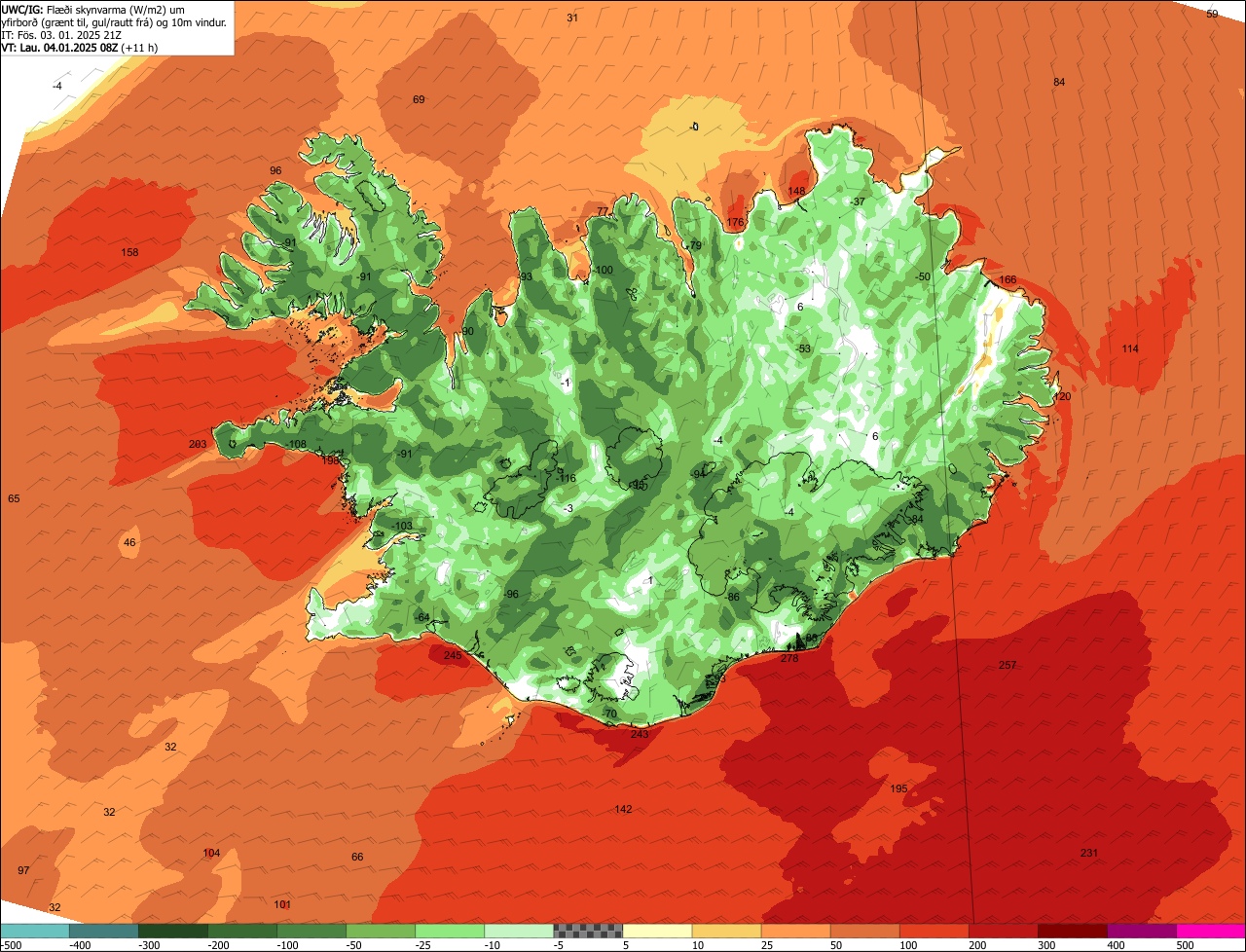The height and width of the screenshot is (952, 1246).
Task: Click the pale yellow 5 legend swatch
Action: click(x=657, y=931)
